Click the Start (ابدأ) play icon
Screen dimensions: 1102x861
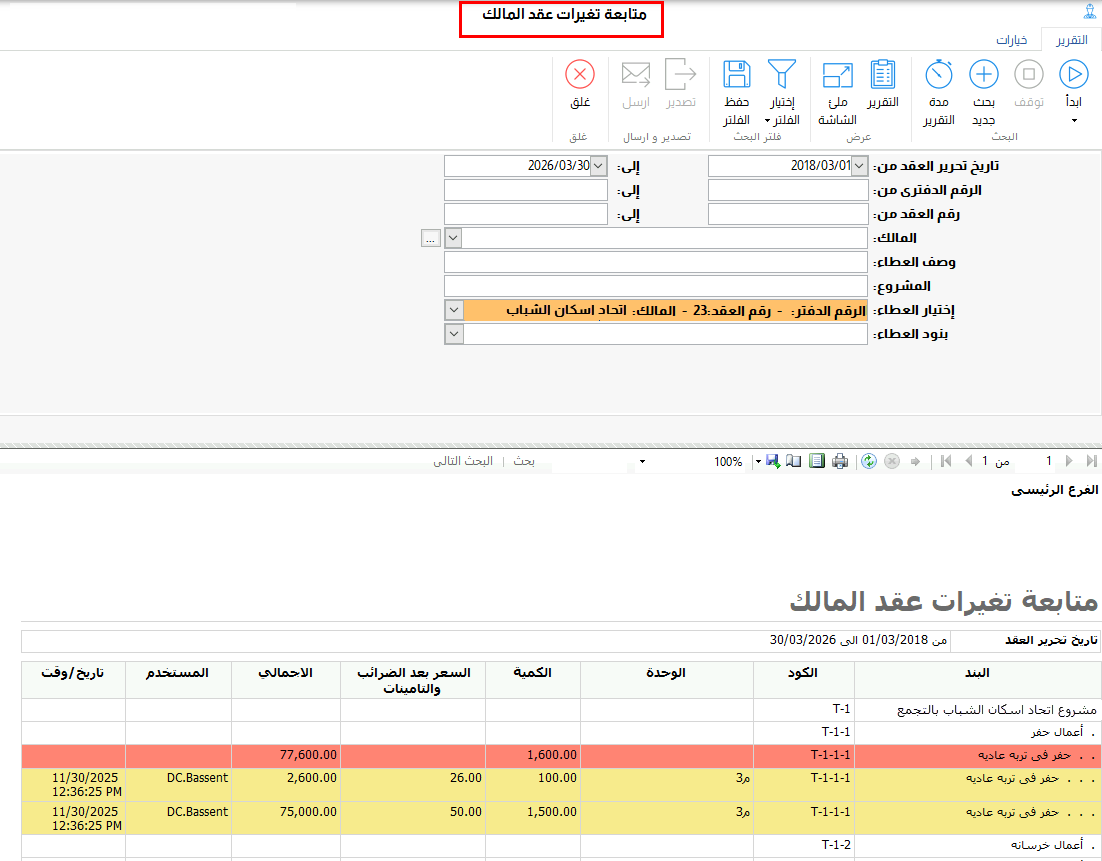click(x=1074, y=75)
